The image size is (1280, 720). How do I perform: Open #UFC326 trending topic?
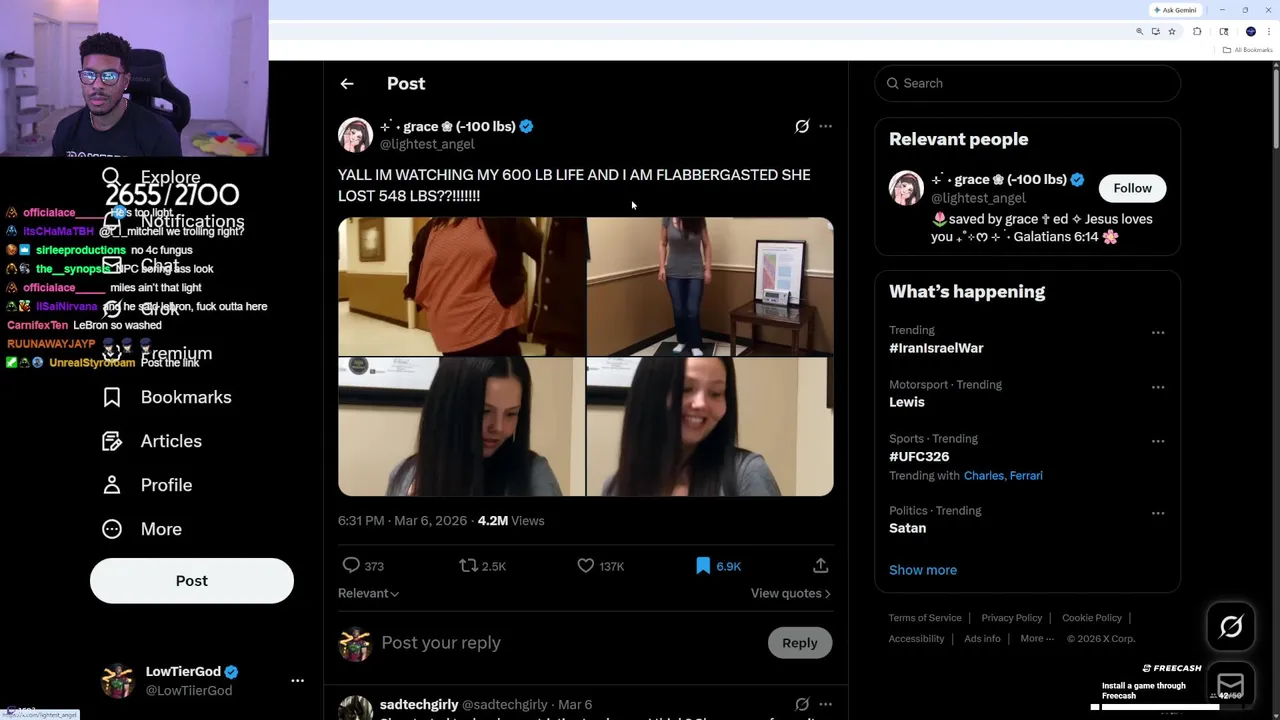[x=919, y=456]
